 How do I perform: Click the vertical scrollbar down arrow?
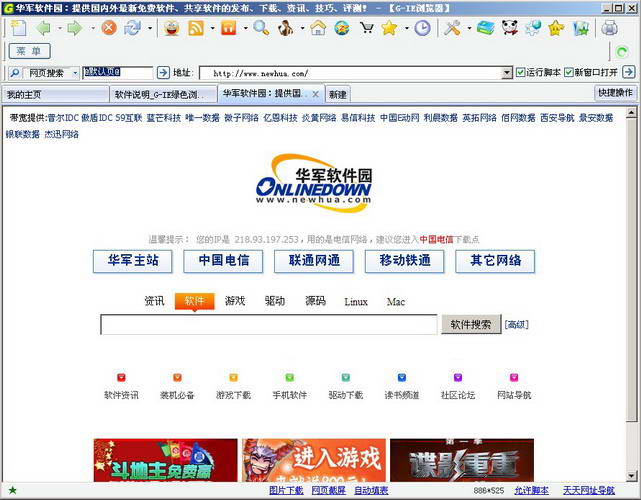(x=632, y=475)
